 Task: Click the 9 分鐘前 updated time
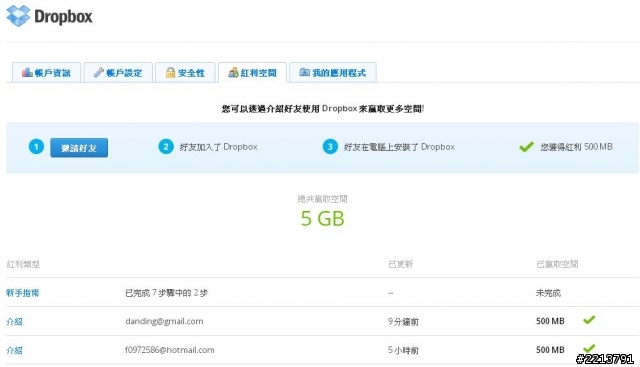coord(403,322)
